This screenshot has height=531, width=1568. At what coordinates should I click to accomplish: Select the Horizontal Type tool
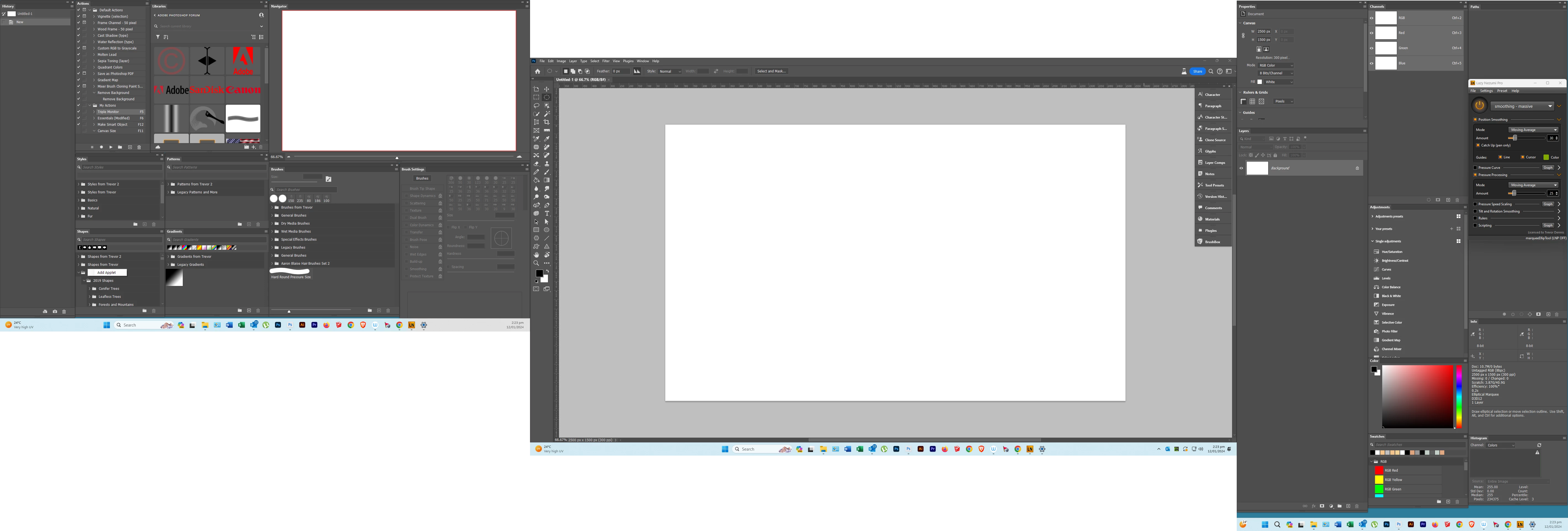click(547, 213)
